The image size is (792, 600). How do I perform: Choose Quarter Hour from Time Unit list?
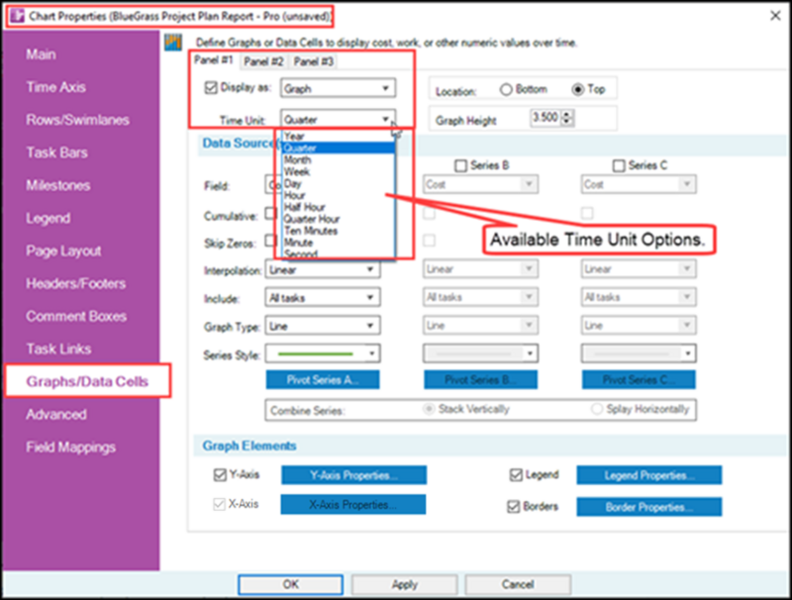tap(338, 219)
